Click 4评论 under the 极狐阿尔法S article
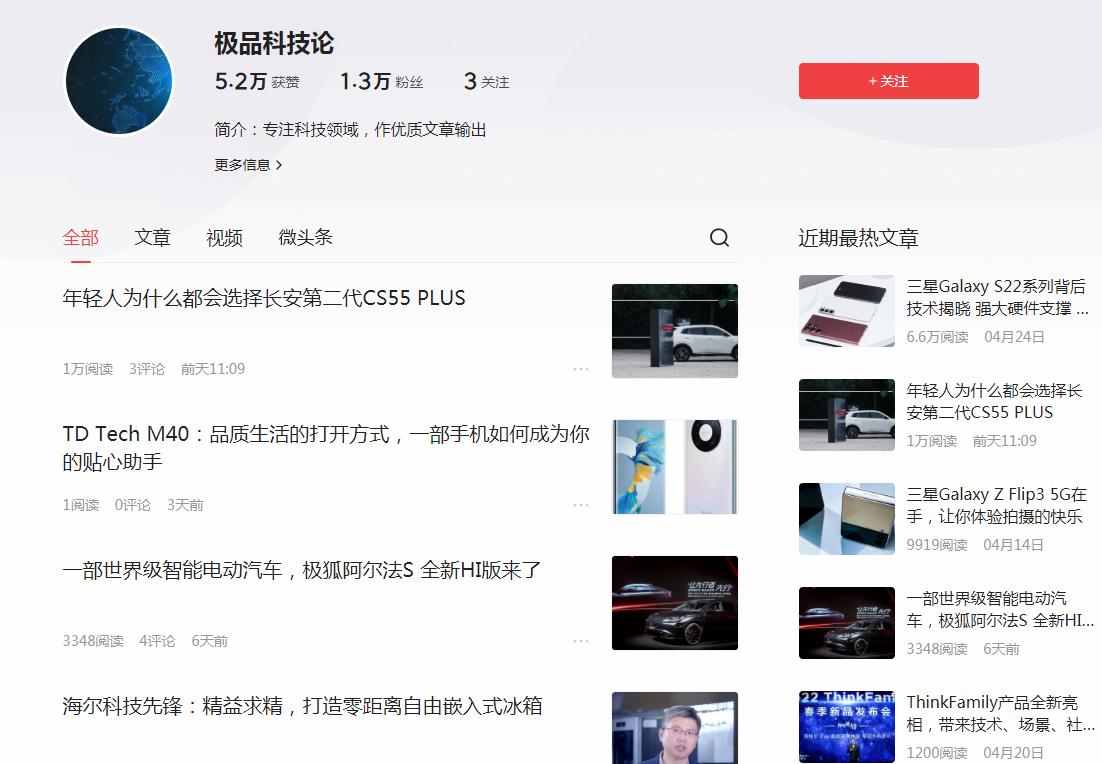The height and width of the screenshot is (764, 1102). click(157, 641)
